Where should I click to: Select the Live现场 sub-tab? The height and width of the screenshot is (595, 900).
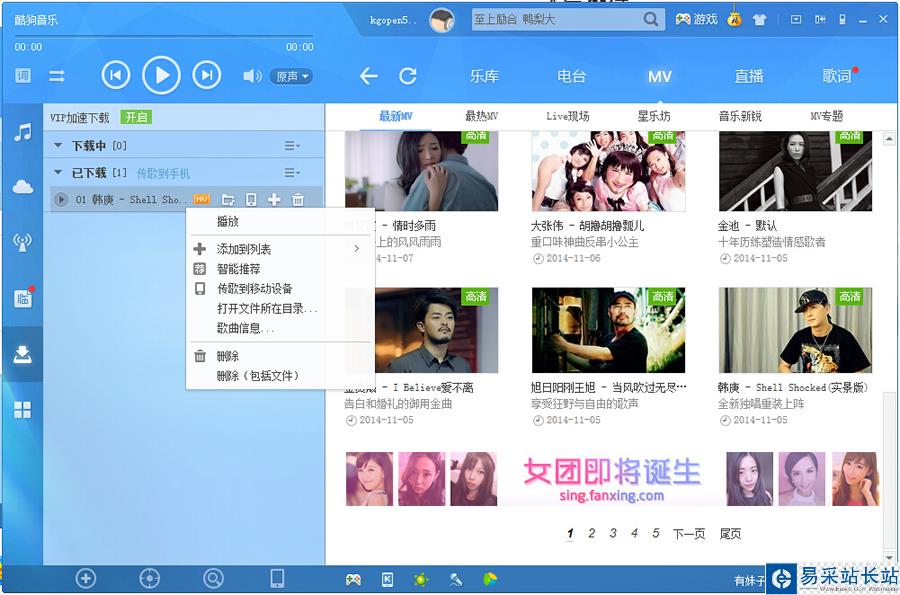pos(567,116)
